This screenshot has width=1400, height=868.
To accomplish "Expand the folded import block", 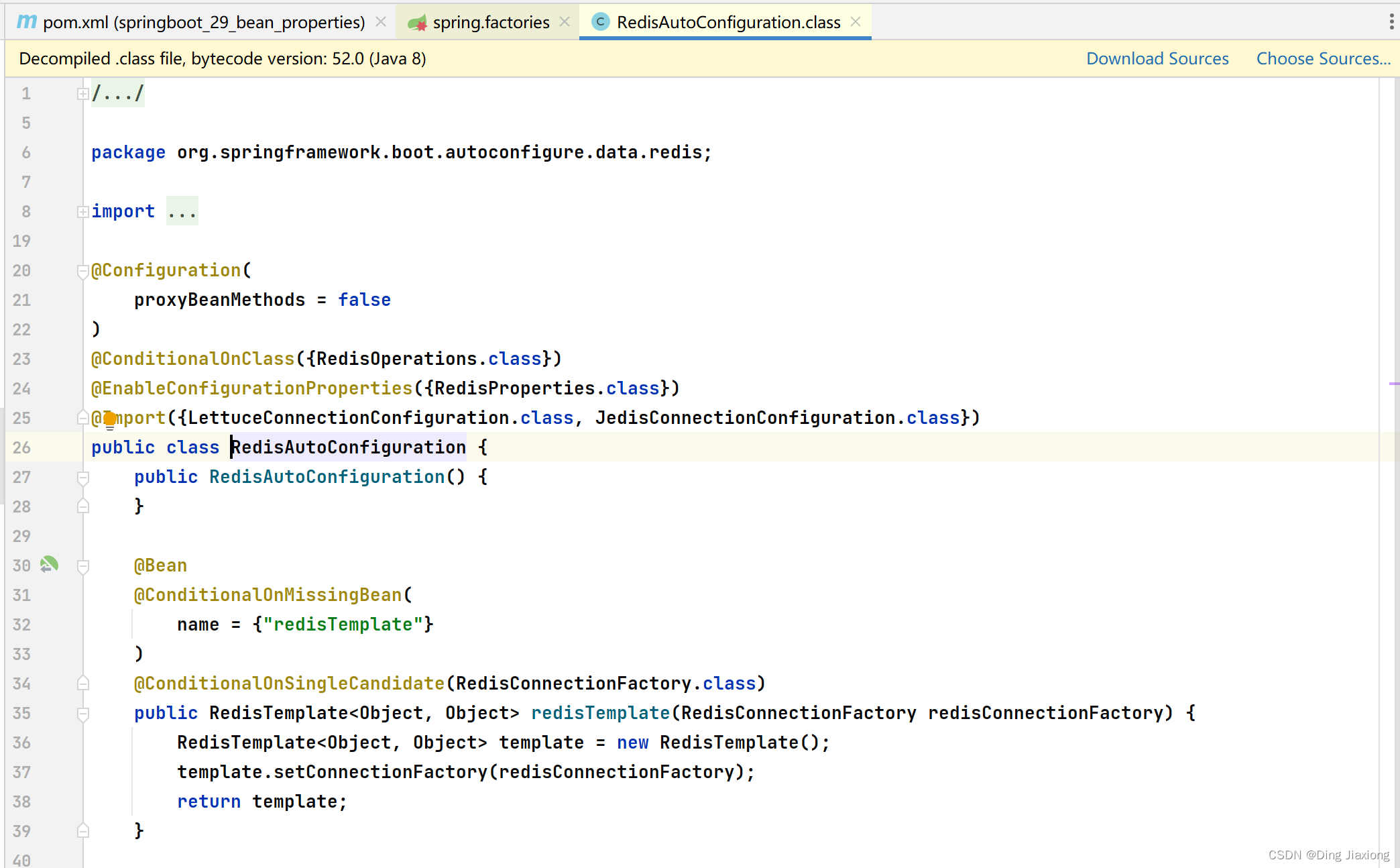I will 82,212.
